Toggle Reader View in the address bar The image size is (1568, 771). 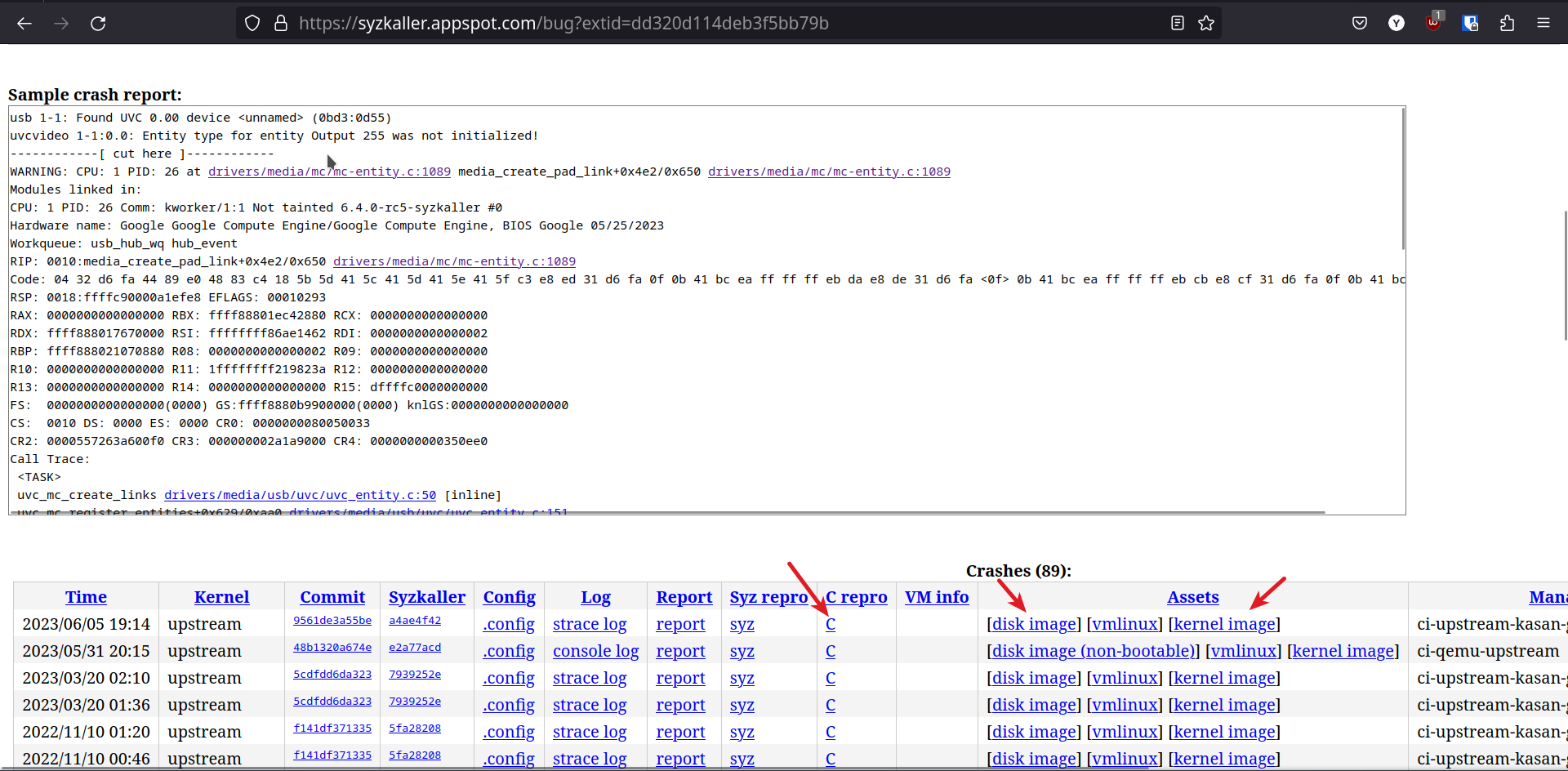(1177, 23)
